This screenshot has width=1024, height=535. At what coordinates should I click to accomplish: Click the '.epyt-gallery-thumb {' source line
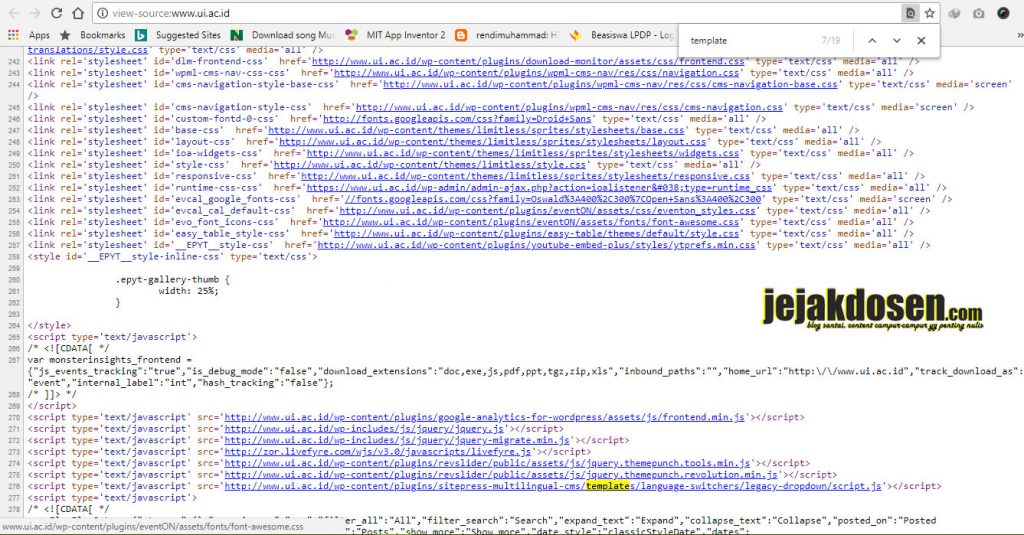(x=172, y=280)
